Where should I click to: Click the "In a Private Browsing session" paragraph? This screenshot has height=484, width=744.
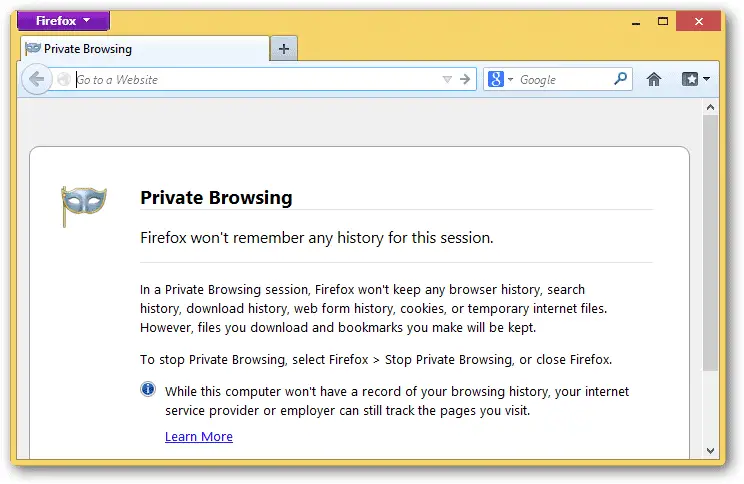coord(373,308)
